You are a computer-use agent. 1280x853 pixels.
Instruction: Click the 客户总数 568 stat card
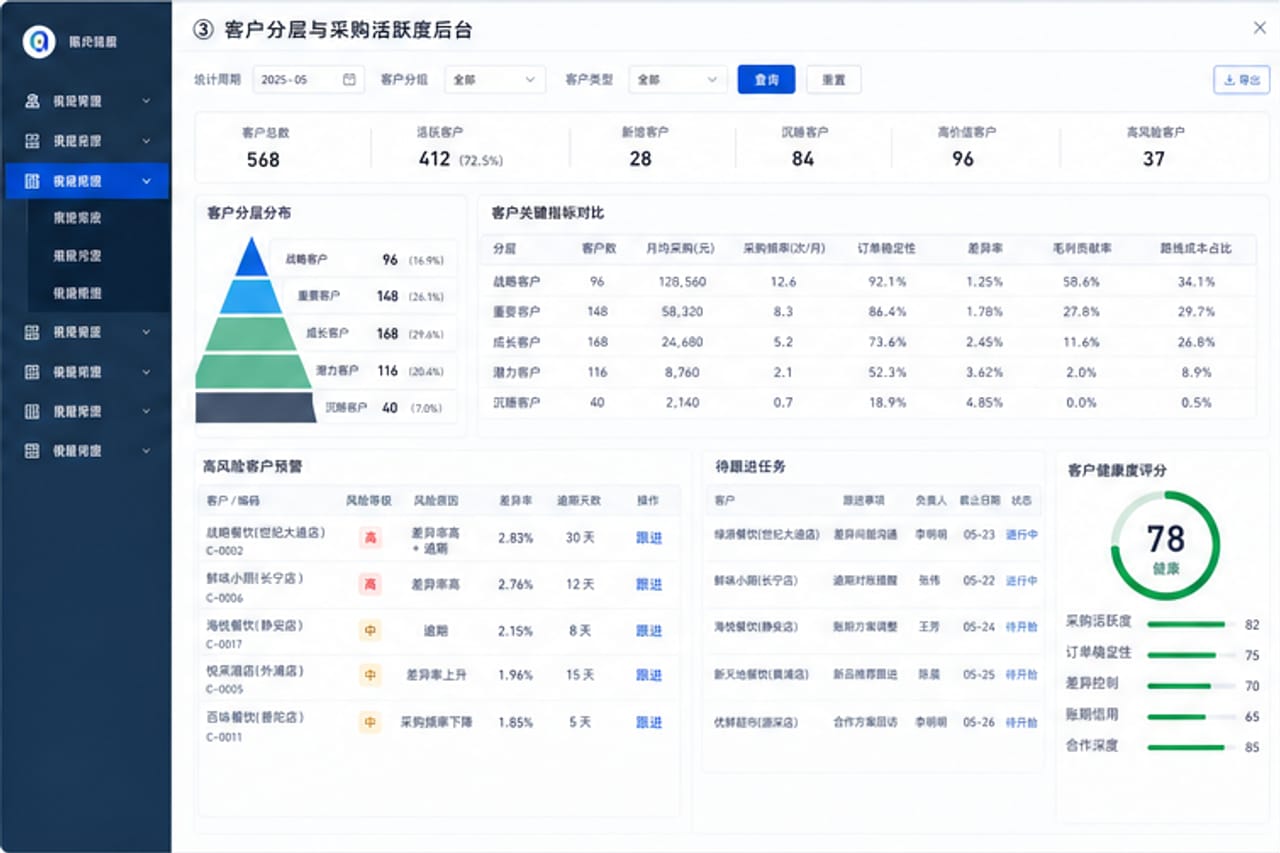pyautogui.click(x=264, y=148)
